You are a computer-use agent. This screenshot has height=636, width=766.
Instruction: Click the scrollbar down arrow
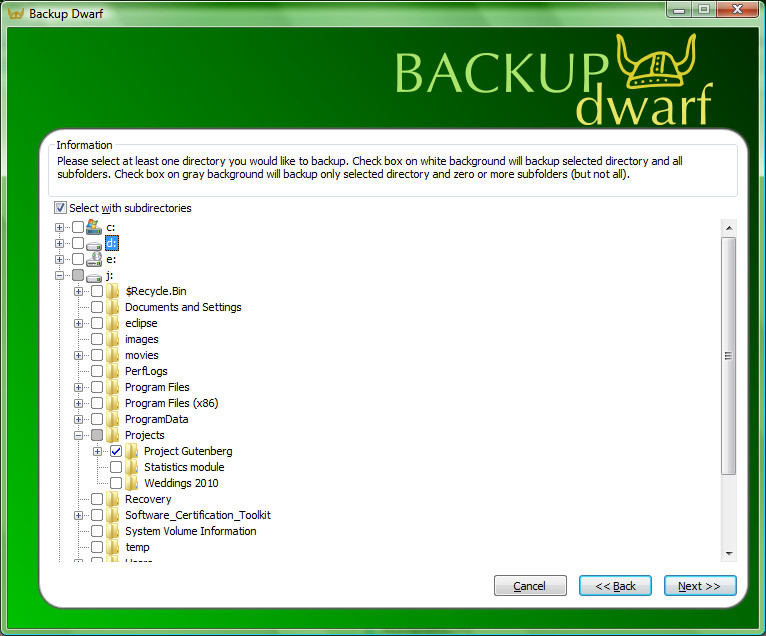[x=729, y=553]
